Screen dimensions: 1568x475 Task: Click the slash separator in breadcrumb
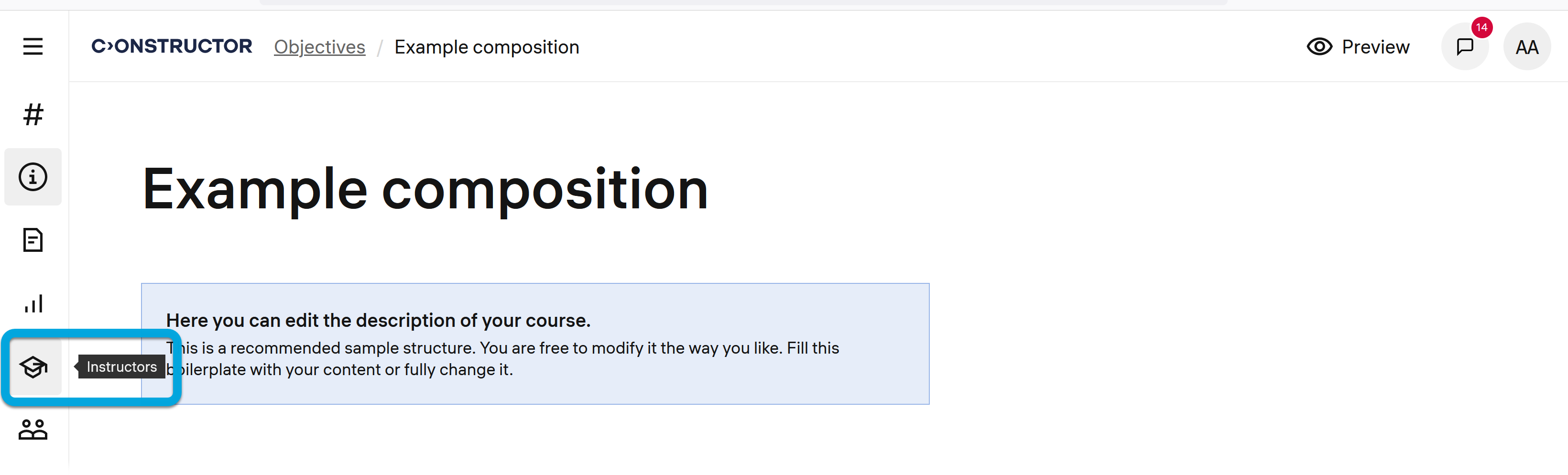pyautogui.click(x=379, y=47)
